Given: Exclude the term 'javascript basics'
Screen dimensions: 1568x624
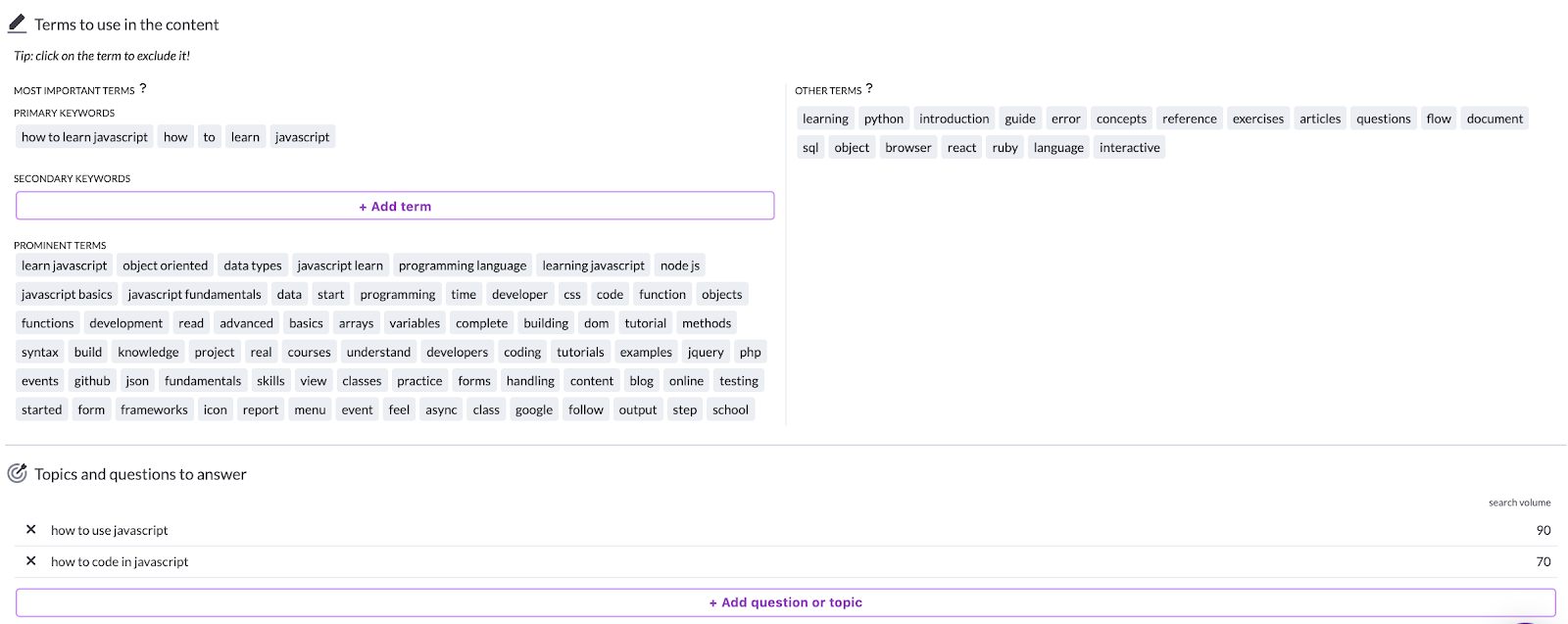Looking at the screenshot, I should click(x=67, y=294).
